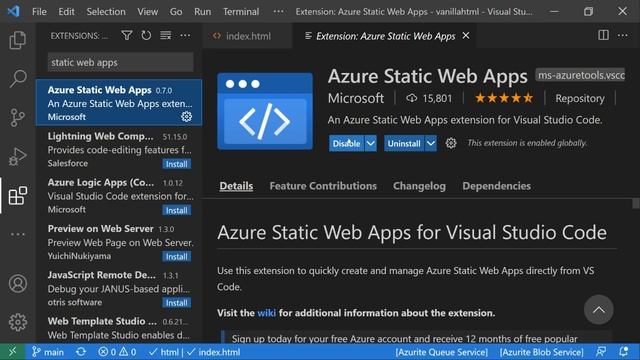Open remote window indicator in status bar
The image size is (640, 360).
(12, 352)
